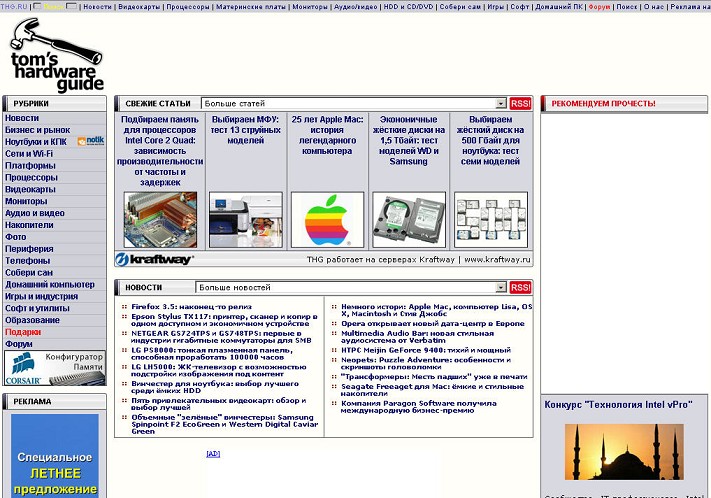Select Периферия in the sidebar

(29, 249)
